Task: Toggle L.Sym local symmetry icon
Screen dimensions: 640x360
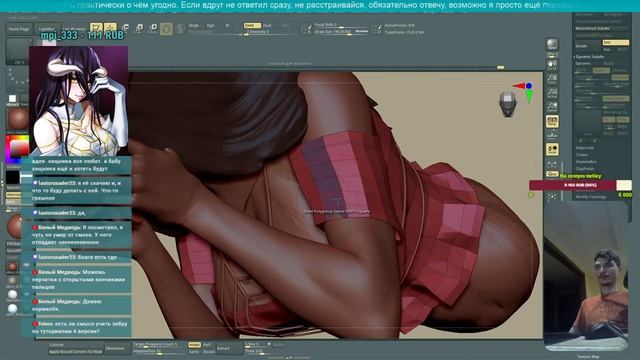Action: 552,164
